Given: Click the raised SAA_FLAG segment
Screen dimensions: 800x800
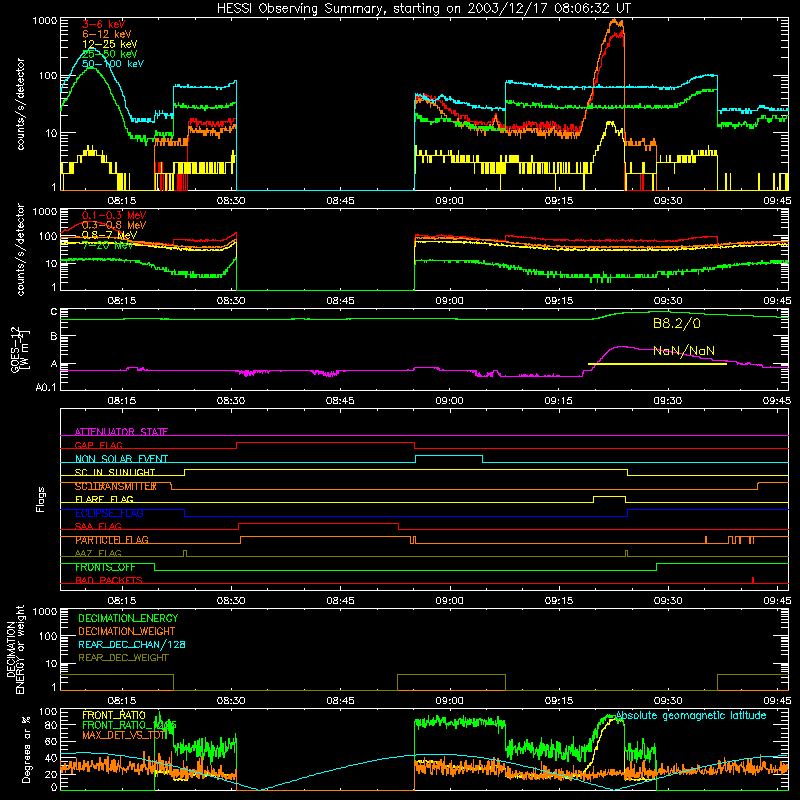Looking at the screenshot, I should [318, 523].
